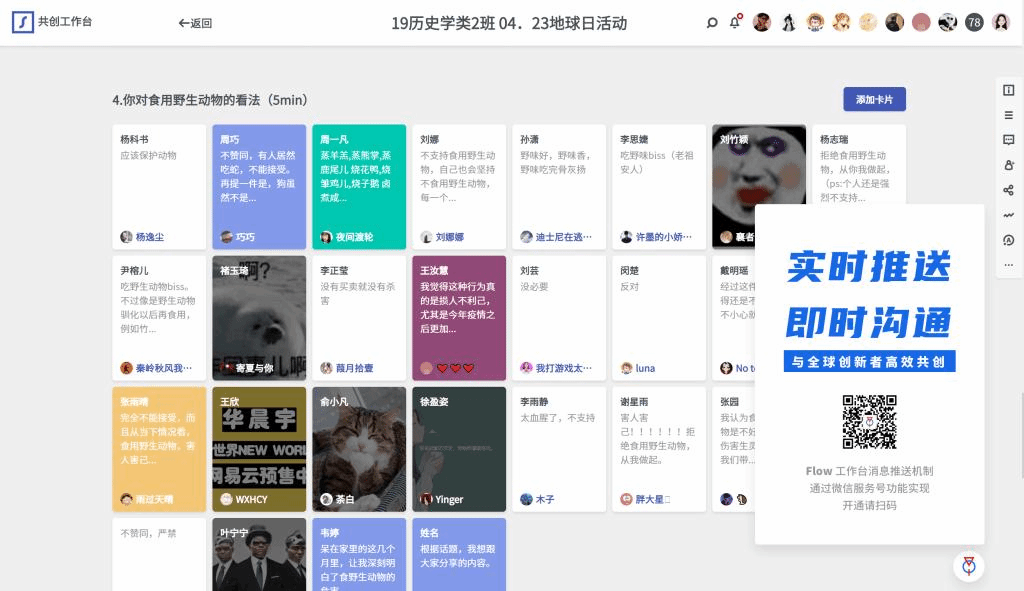Open the three-dot more options in sidebar
Viewport: 1024px width, 591px height.
pyautogui.click(x=1008, y=265)
